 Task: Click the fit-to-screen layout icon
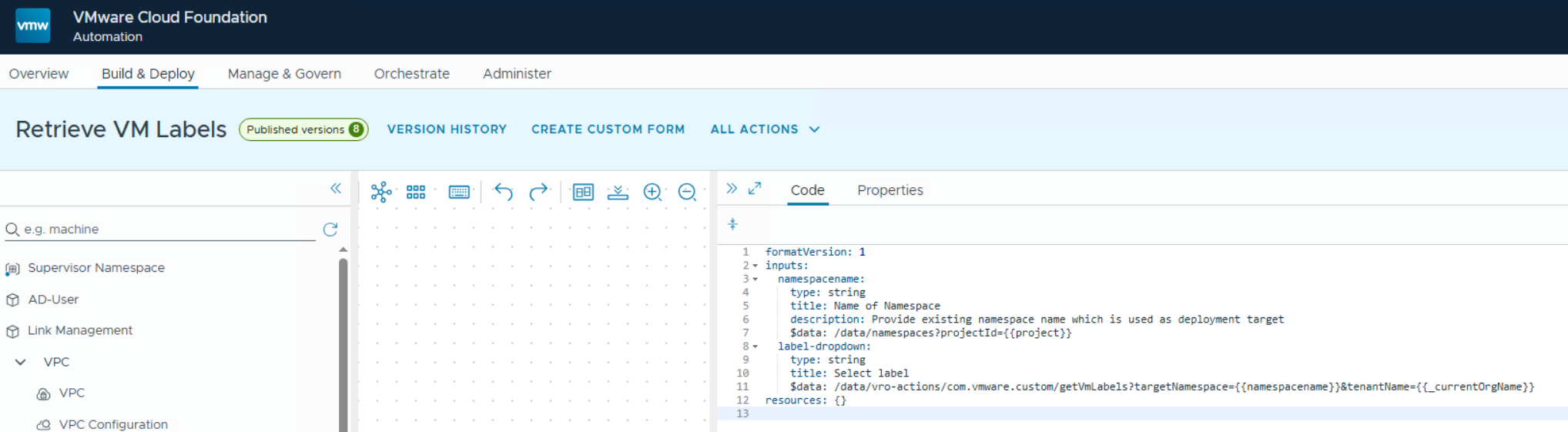coord(583,192)
